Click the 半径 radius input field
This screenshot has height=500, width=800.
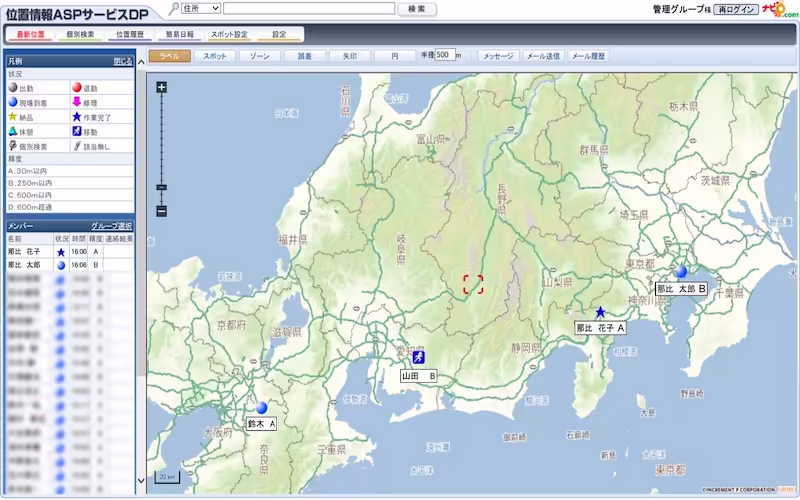(x=445, y=56)
